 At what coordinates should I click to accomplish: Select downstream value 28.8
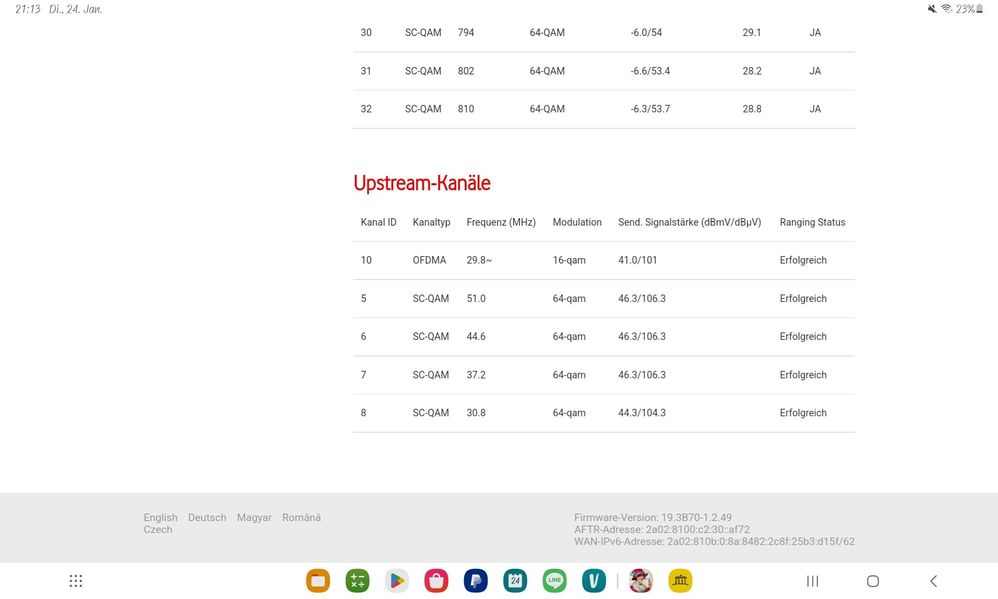pyautogui.click(x=752, y=109)
